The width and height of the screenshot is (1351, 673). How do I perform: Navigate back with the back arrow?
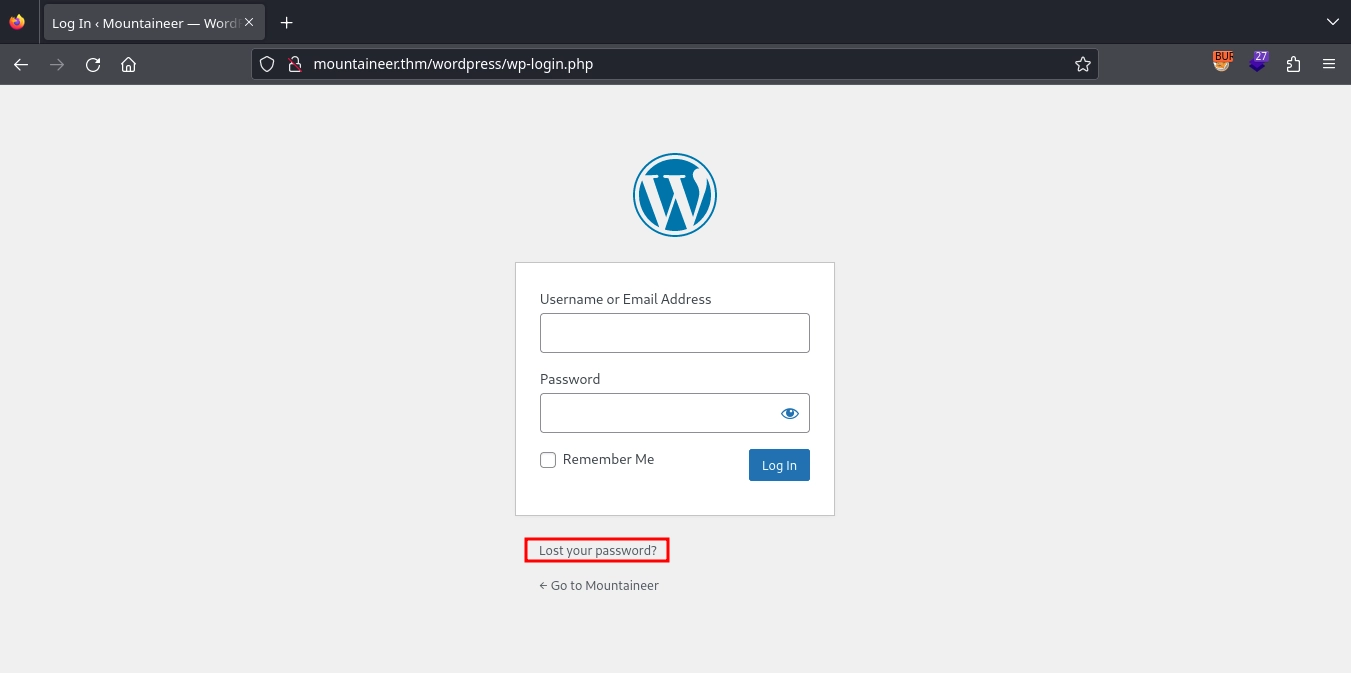coord(21,64)
